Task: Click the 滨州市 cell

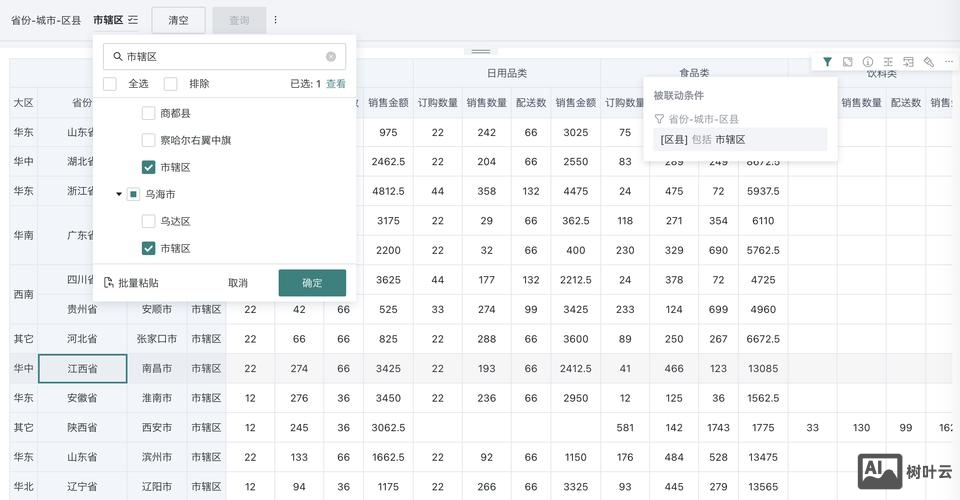Action: click(157, 457)
